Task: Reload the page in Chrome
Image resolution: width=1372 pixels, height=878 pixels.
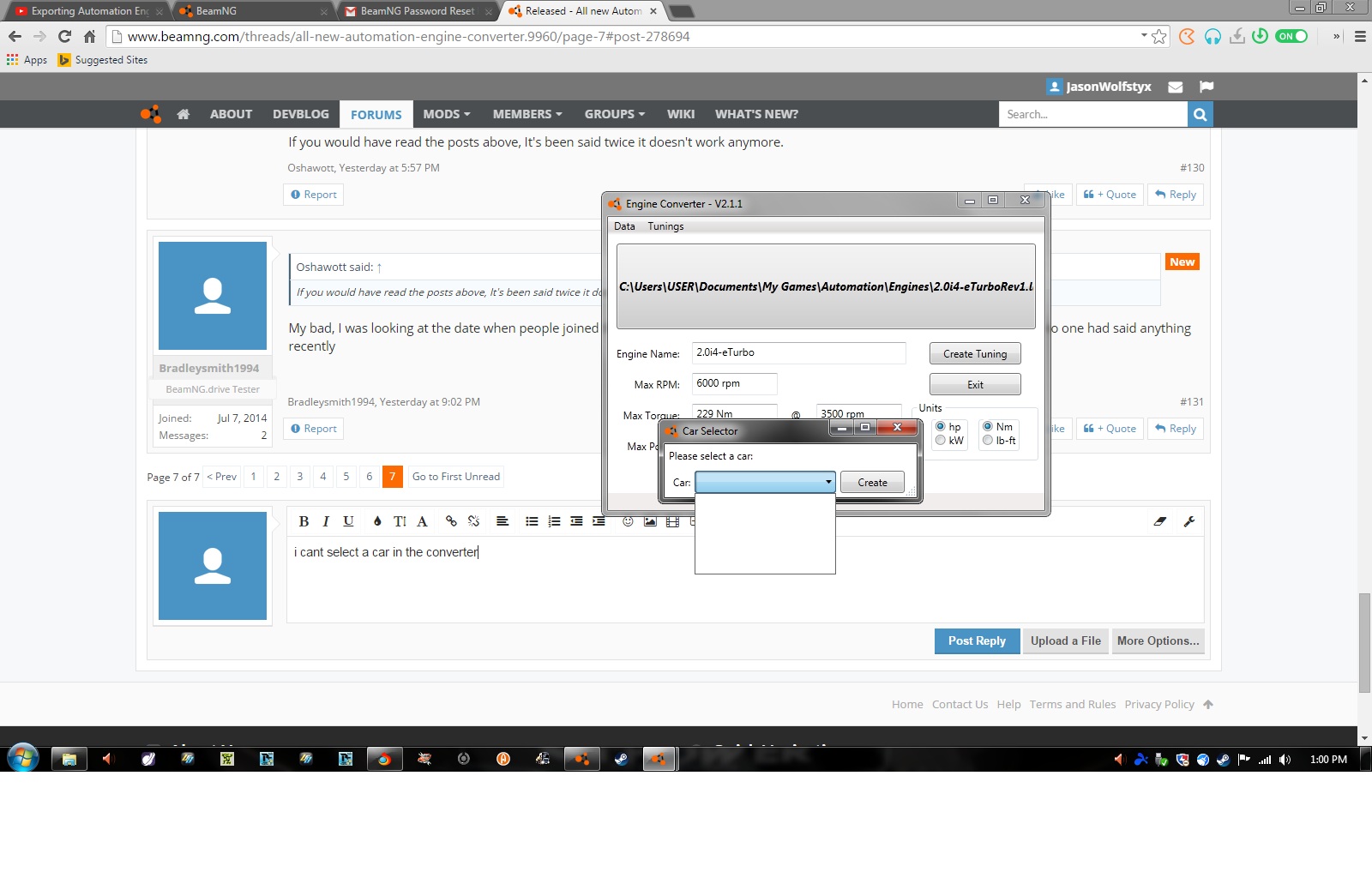Action: click(x=64, y=36)
